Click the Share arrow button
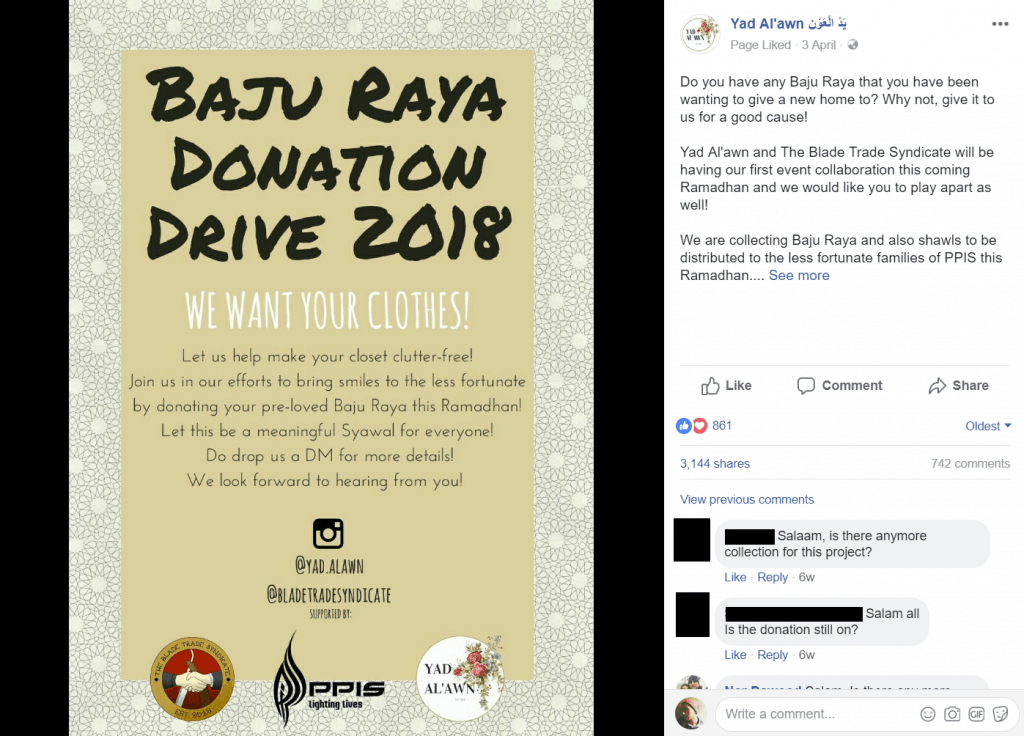Screen dimensions: 1024x736 [958, 386]
